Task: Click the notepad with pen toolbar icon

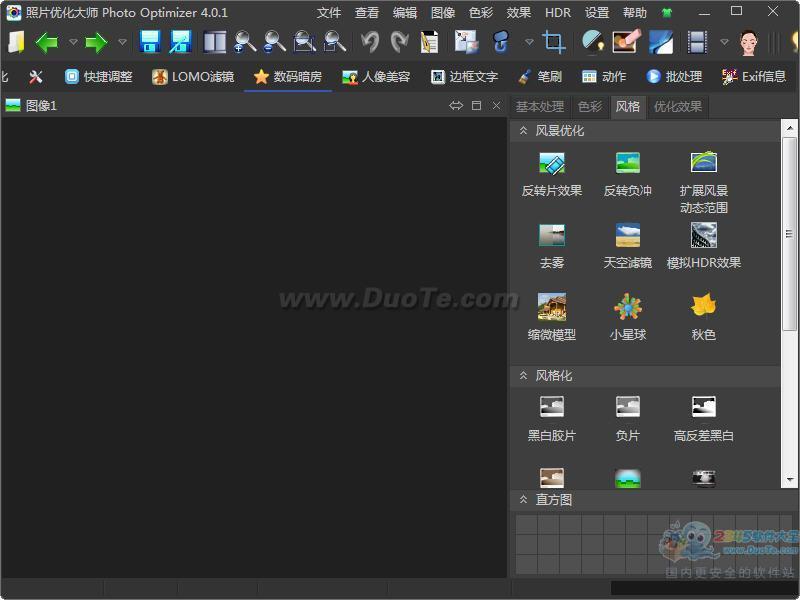Action: point(429,42)
